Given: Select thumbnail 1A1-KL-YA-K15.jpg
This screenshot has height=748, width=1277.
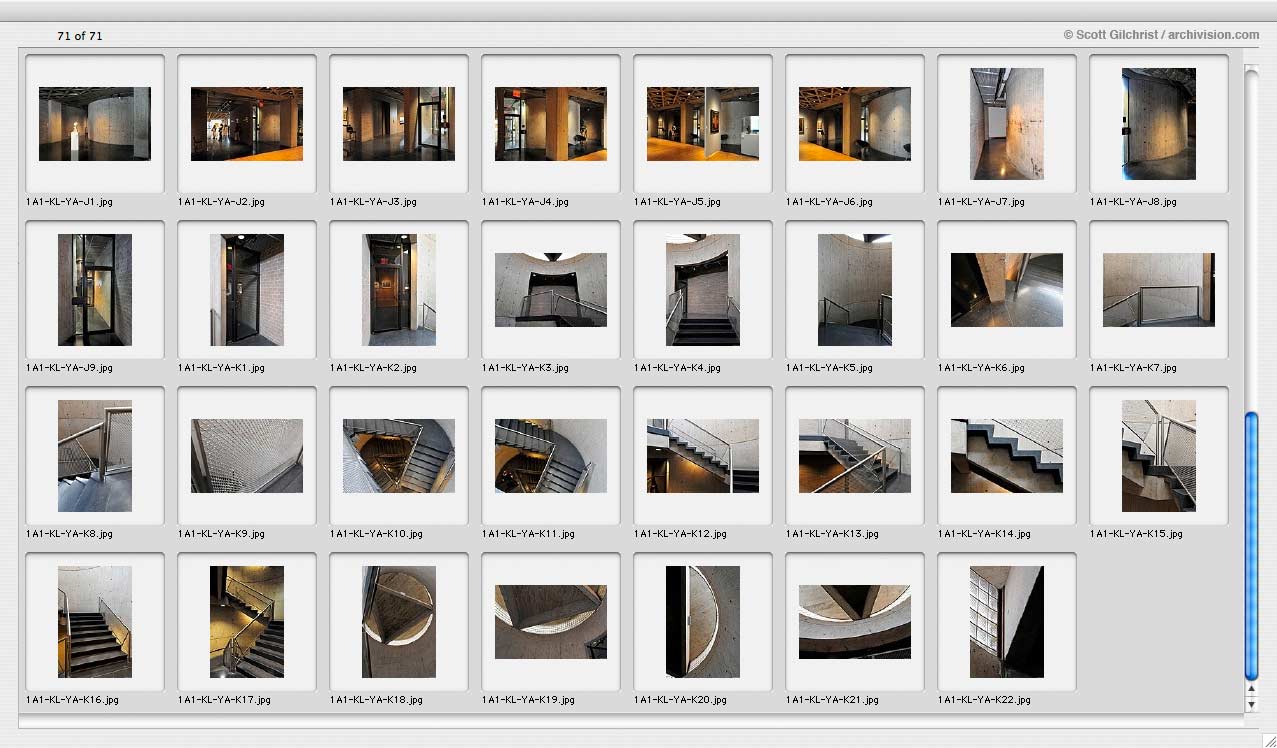Looking at the screenshot, I should pyautogui.click(x=1159, y=456).
